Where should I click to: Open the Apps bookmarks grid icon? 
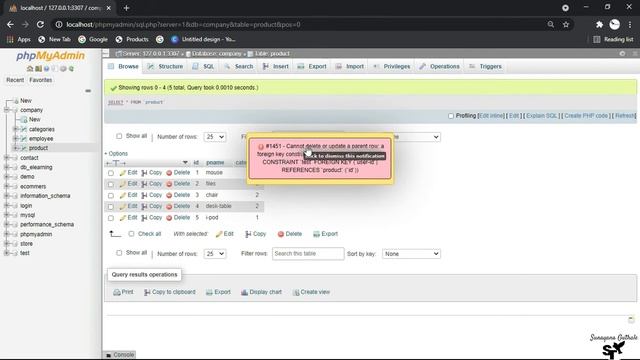pos(10,40)
